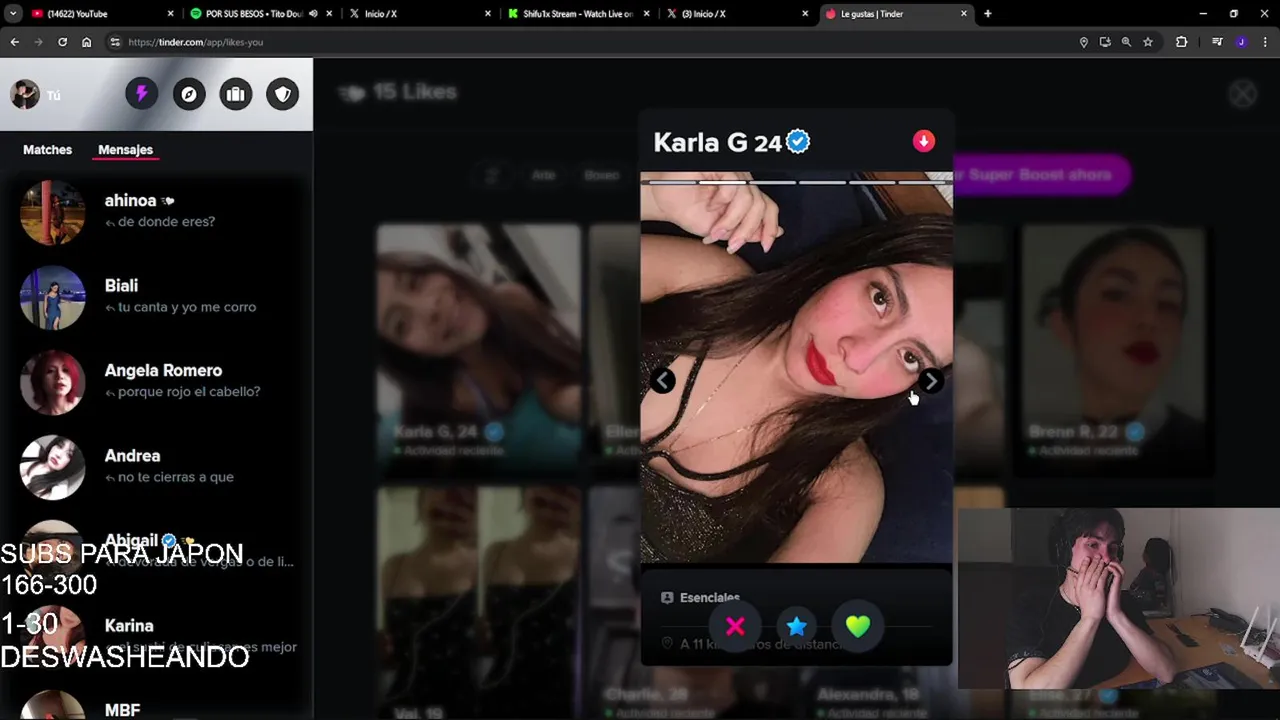
Task: Open the conversation with Andrea
Action: pos(156,467)
